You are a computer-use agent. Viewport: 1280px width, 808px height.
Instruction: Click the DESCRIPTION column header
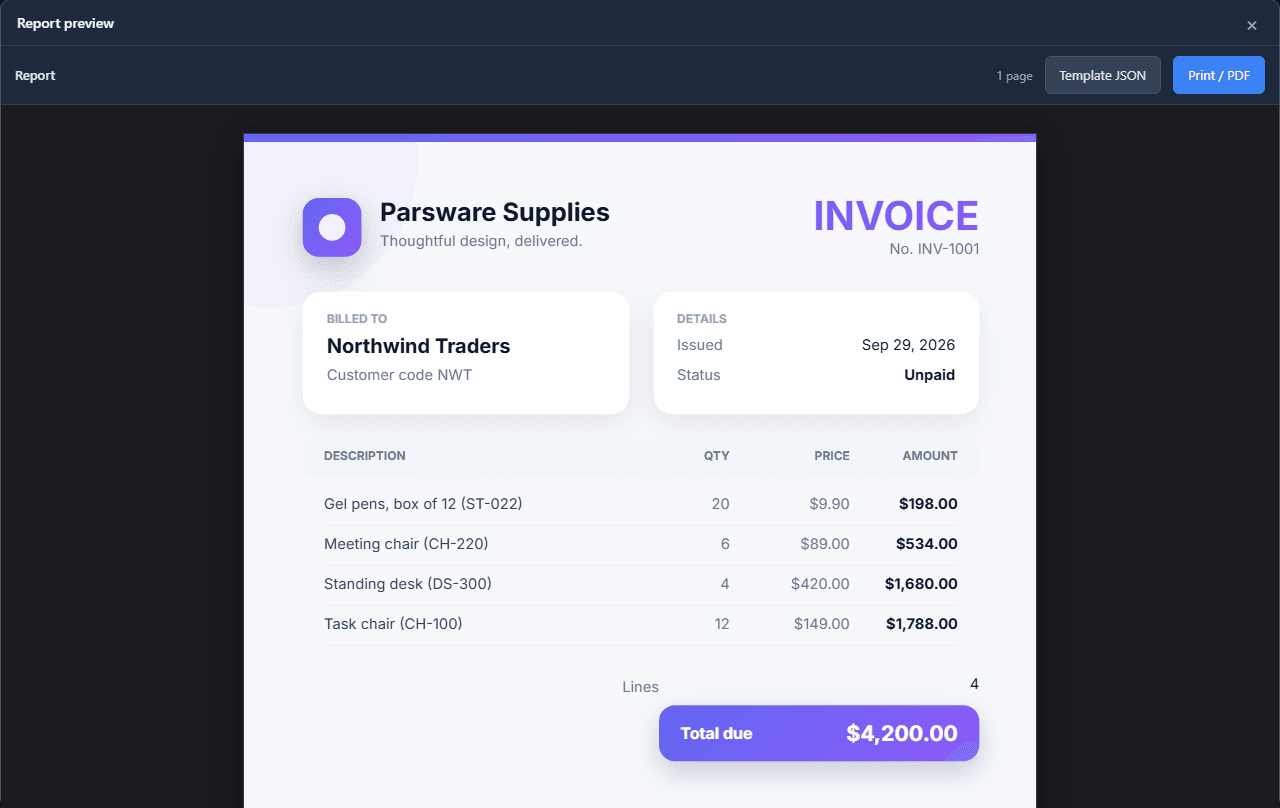click(x=365, y=456)
